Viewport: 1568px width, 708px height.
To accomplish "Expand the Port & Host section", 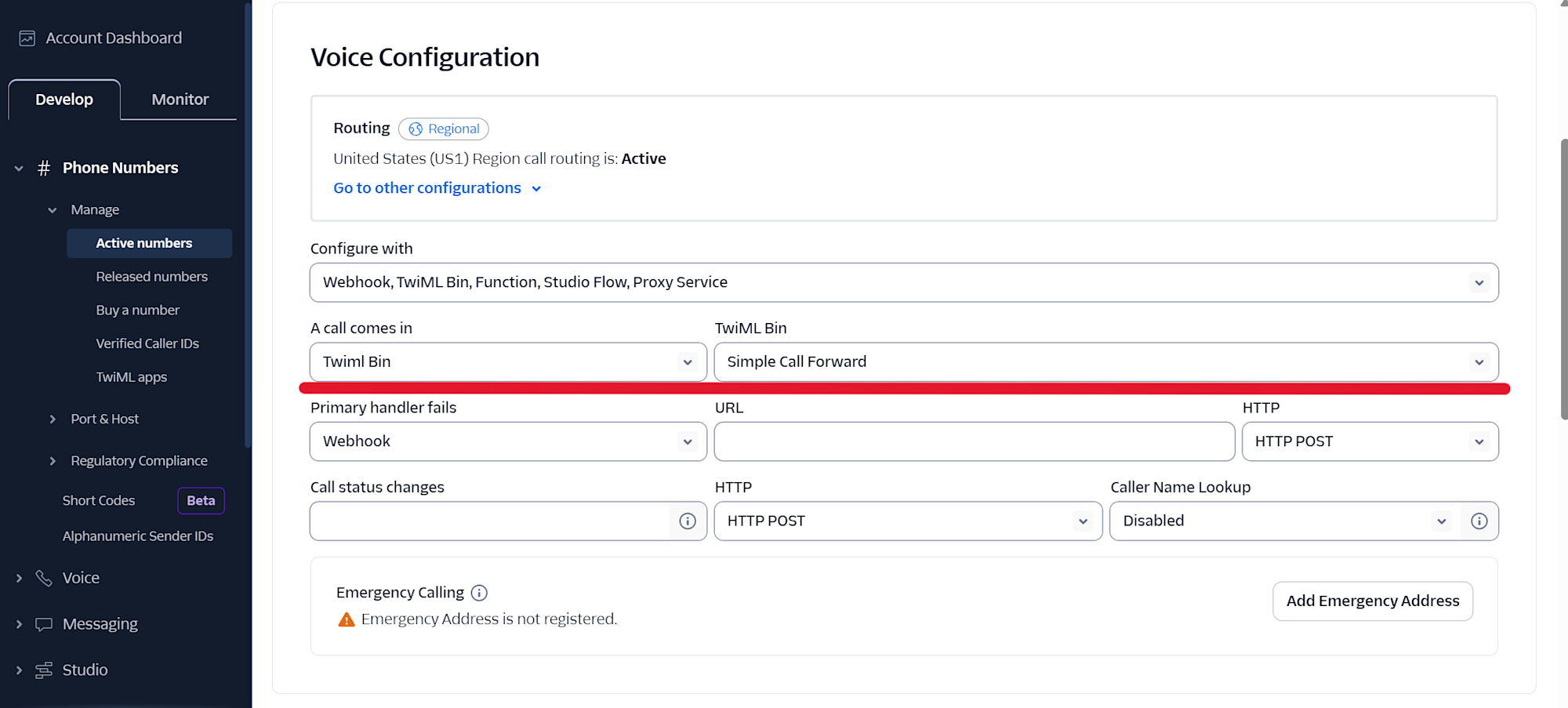I will point(53,419).
